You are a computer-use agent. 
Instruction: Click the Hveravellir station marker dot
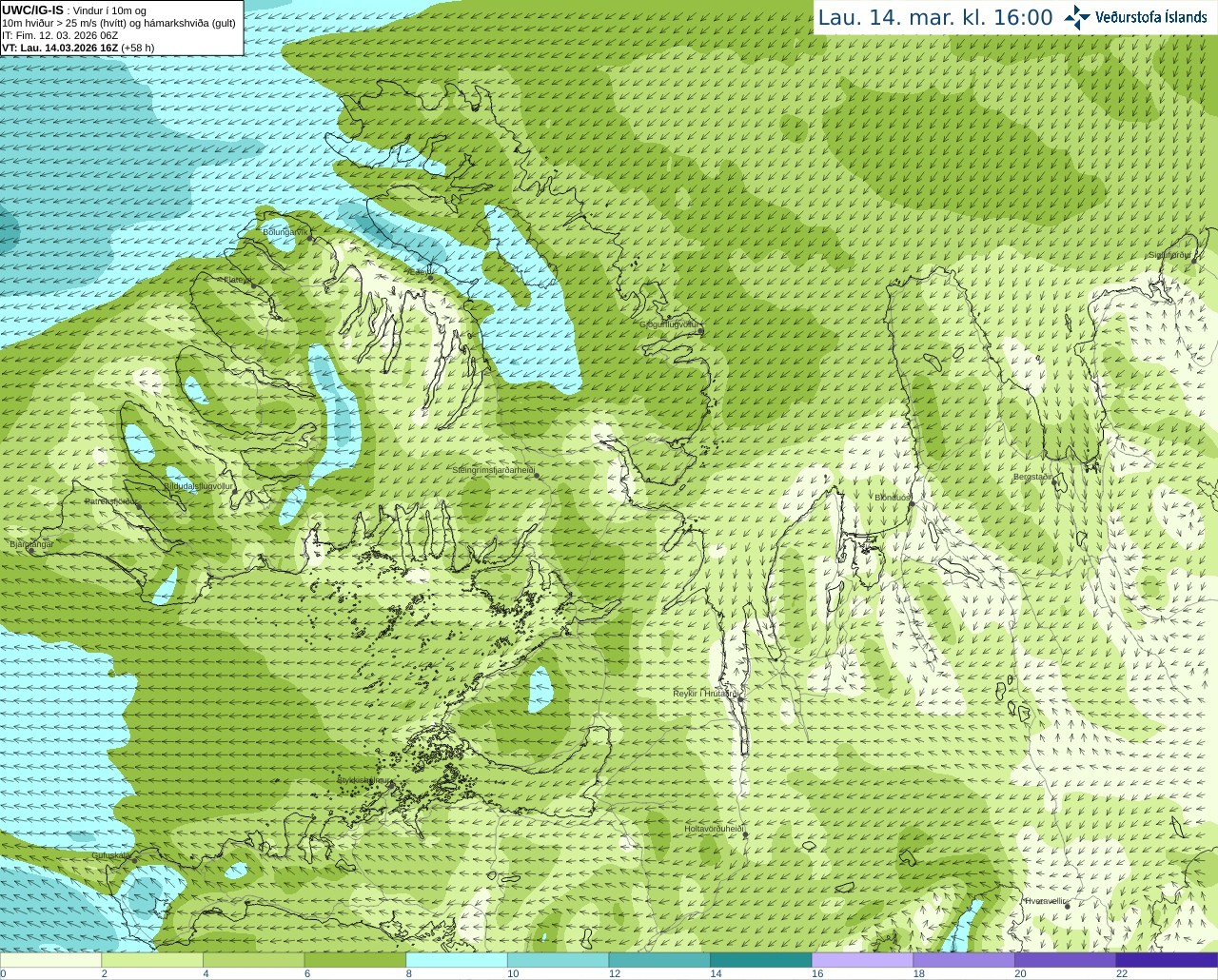(1068, 906)
